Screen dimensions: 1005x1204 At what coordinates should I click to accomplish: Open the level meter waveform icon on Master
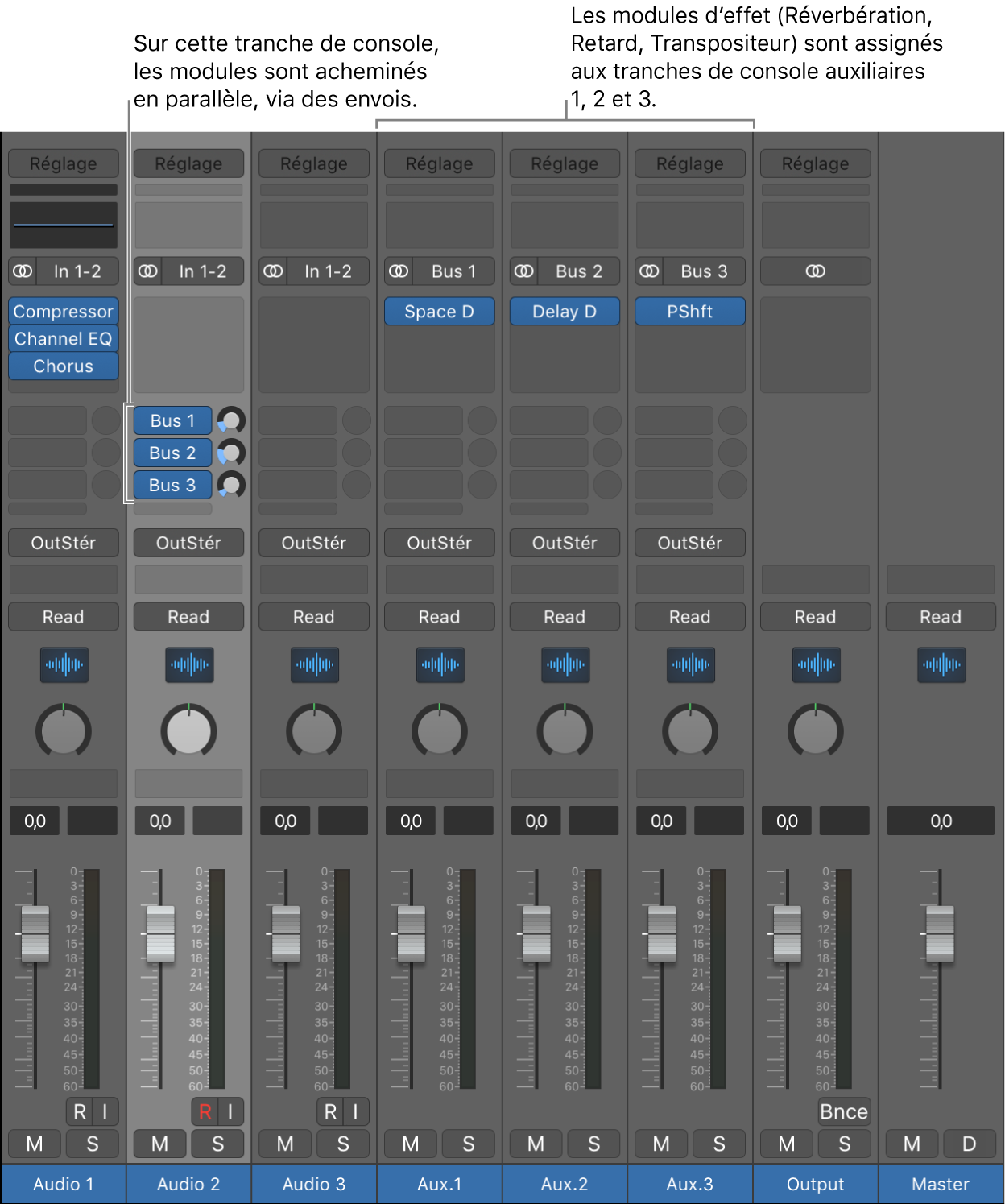point(940,665)
